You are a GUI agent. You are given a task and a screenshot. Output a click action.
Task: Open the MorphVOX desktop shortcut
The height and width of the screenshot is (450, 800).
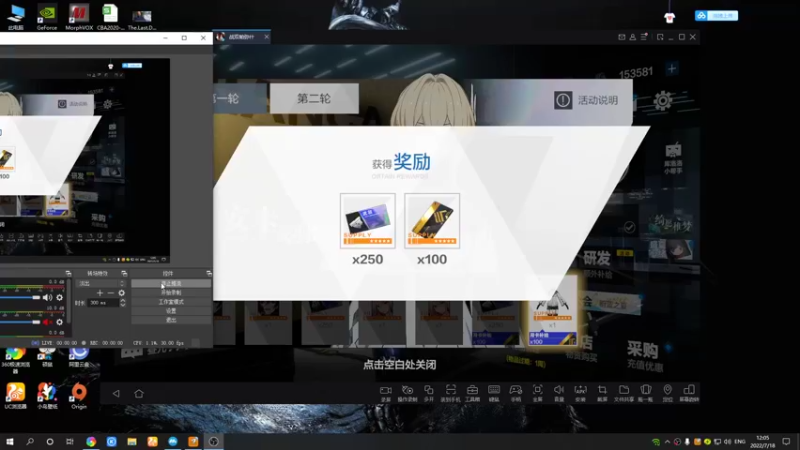pos(79,17)
